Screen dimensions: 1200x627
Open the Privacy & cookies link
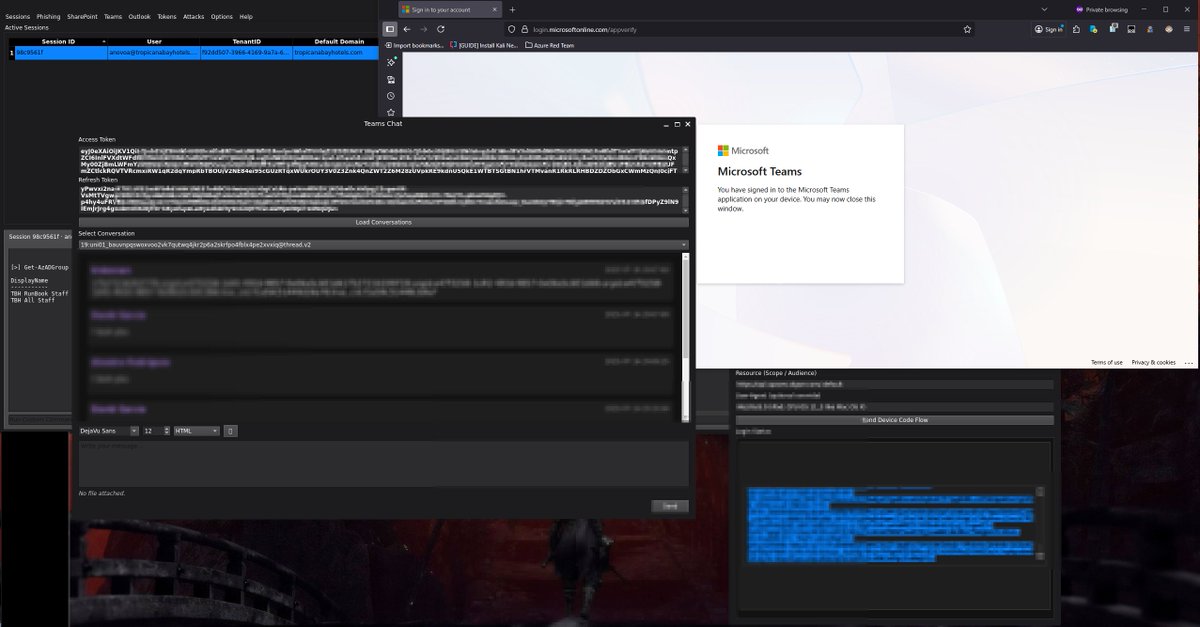[1154, 362]
